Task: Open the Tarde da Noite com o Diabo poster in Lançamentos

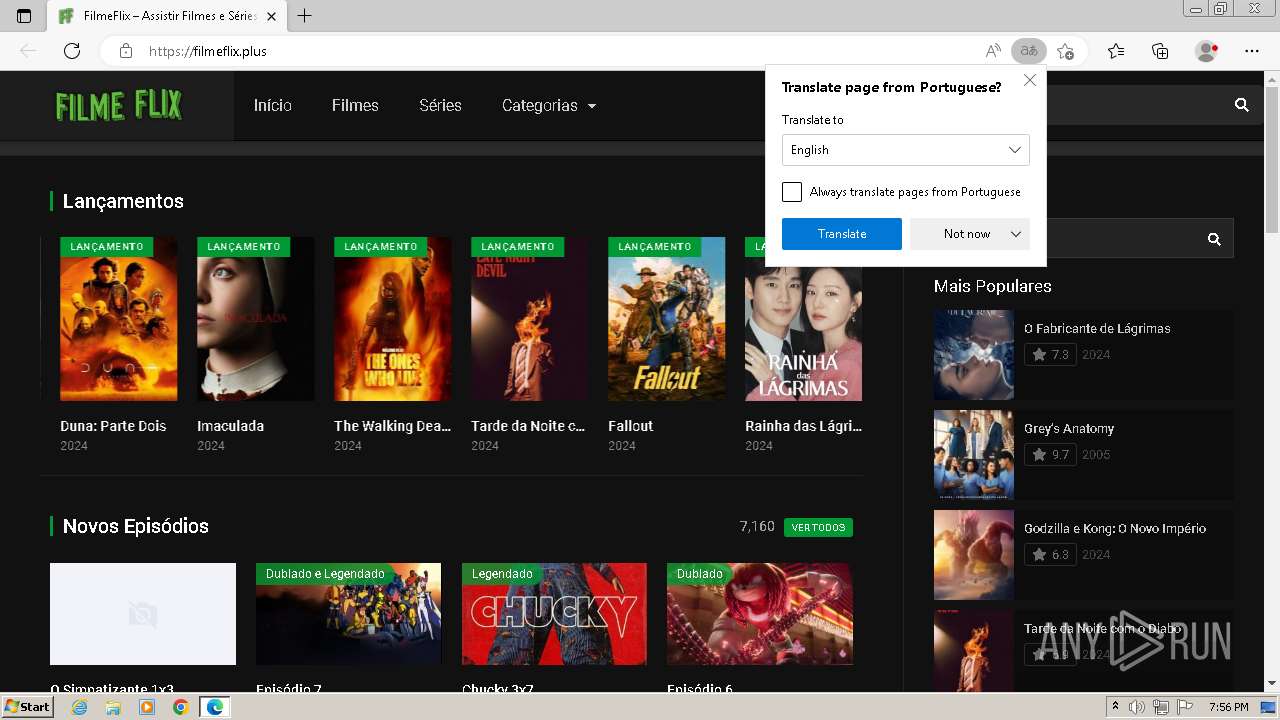Action: (x=530, y=319)
